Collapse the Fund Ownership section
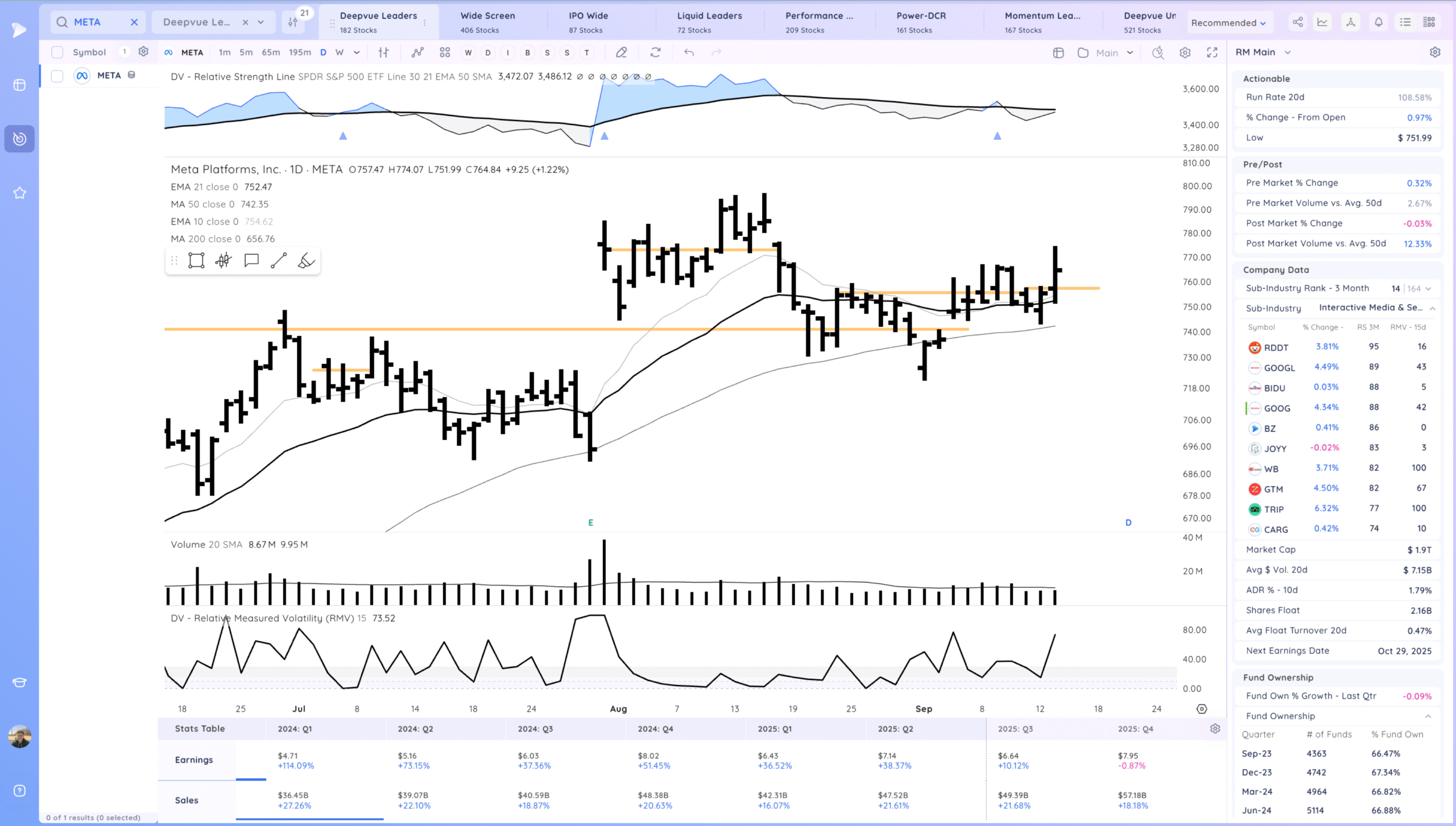 (x=1428, y=716)
